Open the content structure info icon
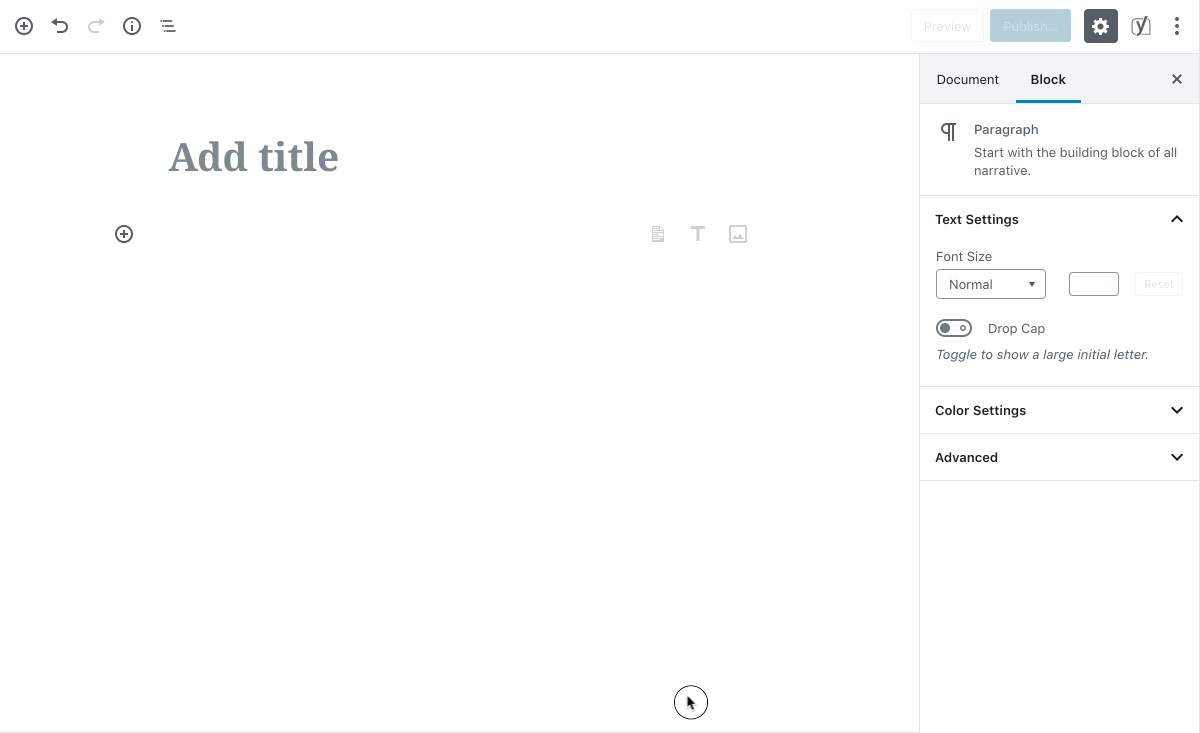This screenshot has height=733, width=1200. click(x=132, y=26)
